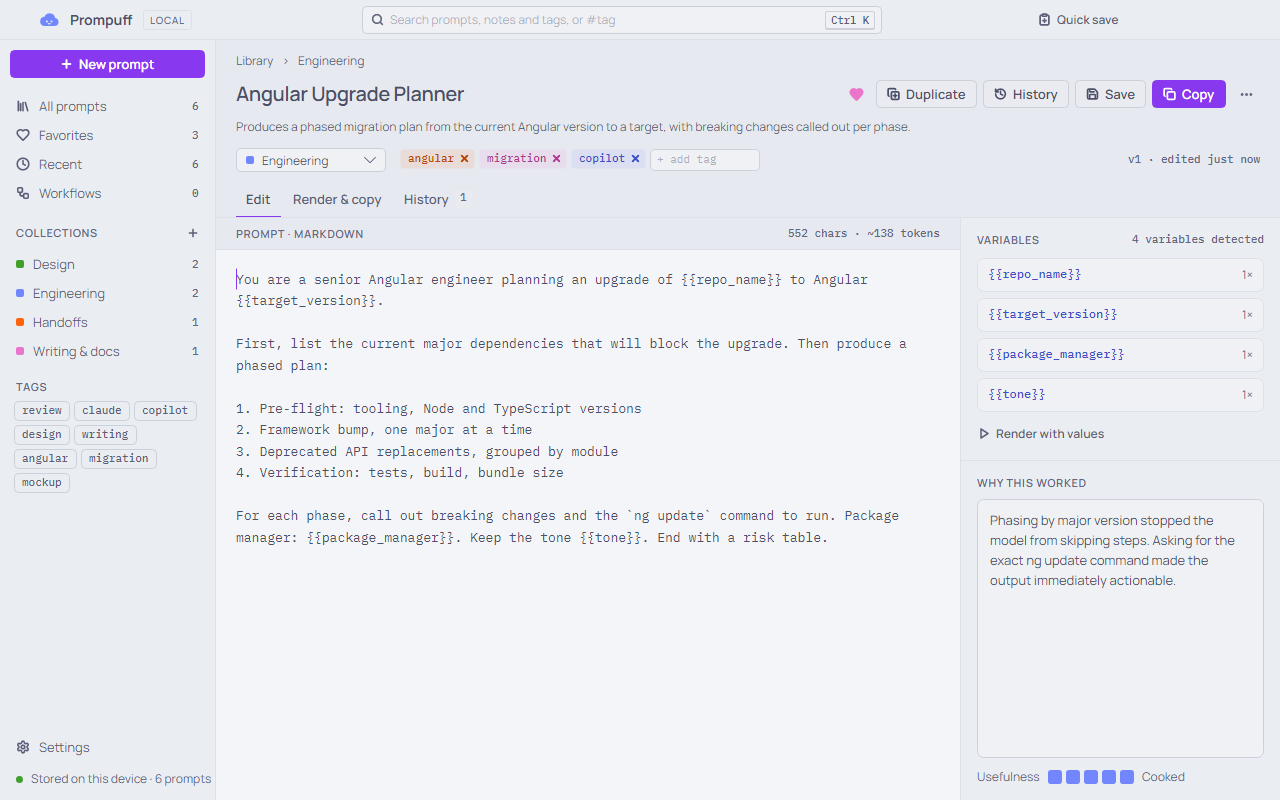Open the Writing & docs collection

(107, 351)
